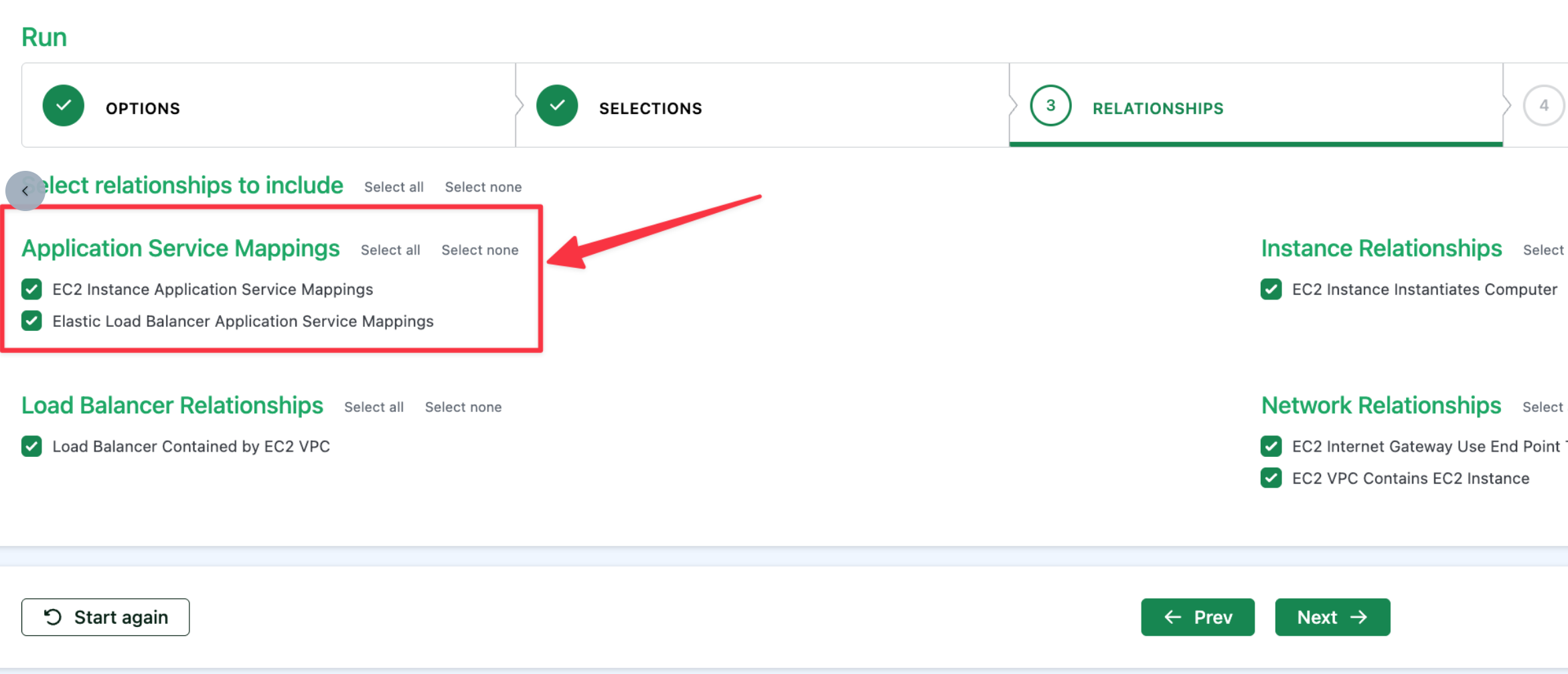
Task: Click the grey back chevron circle
Action: pos(25,191)
